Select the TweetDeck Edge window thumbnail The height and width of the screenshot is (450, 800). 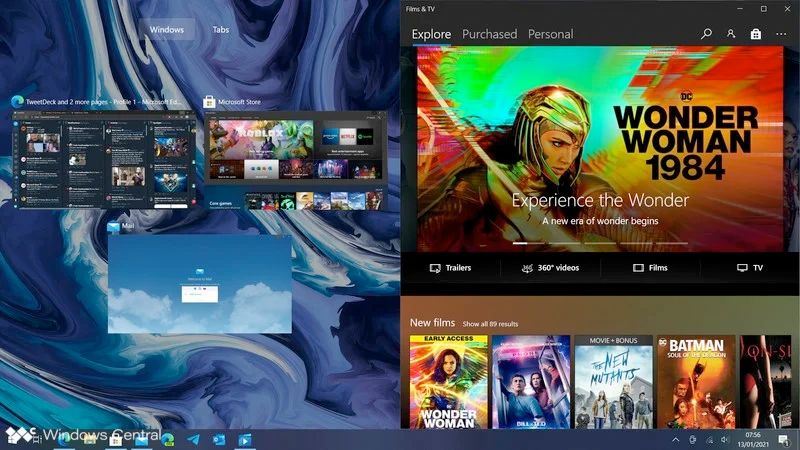coord(104,160)
